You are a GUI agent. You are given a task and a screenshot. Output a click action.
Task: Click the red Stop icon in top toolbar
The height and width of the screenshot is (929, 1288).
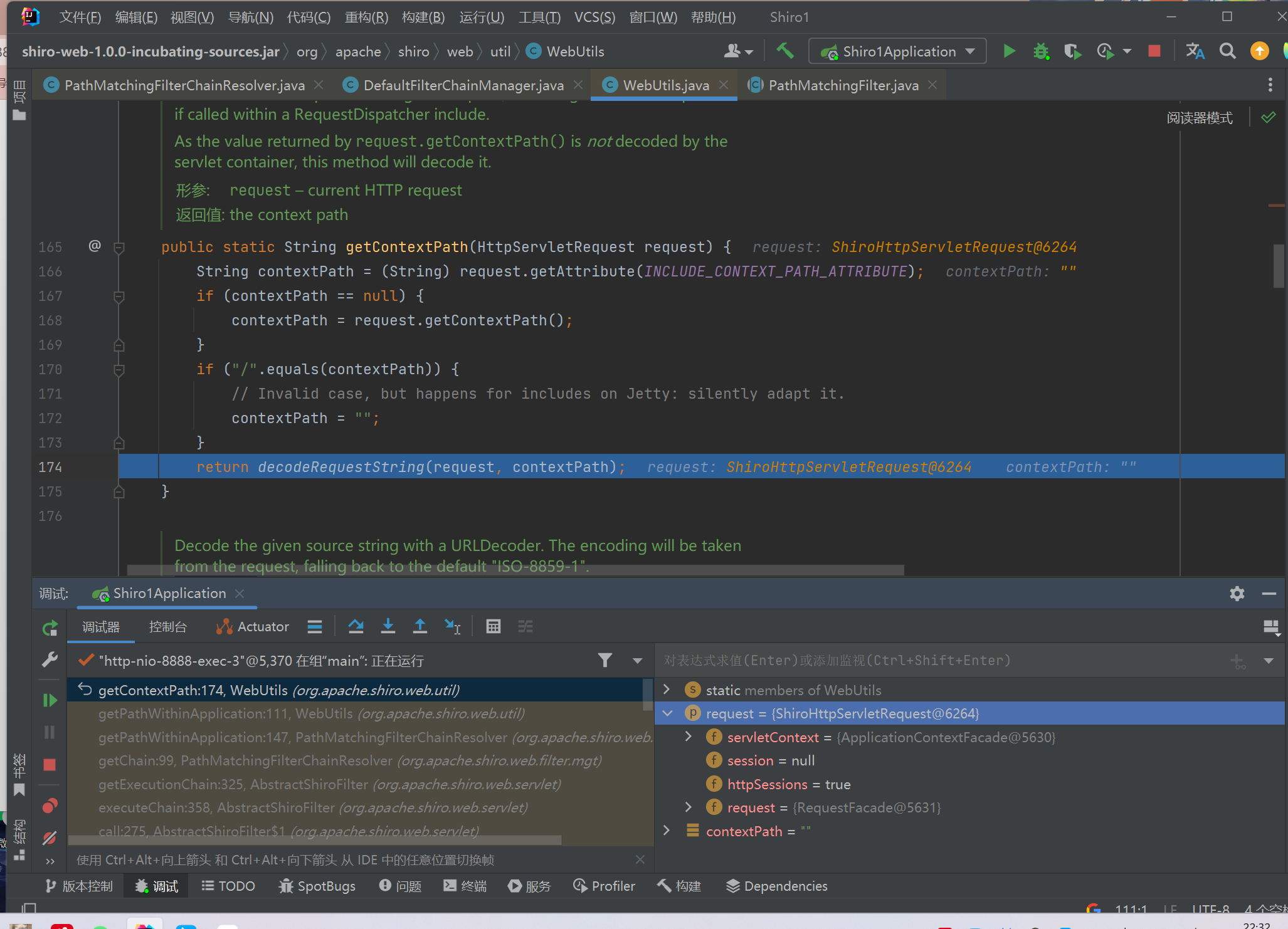click(x=1154, y=51)
